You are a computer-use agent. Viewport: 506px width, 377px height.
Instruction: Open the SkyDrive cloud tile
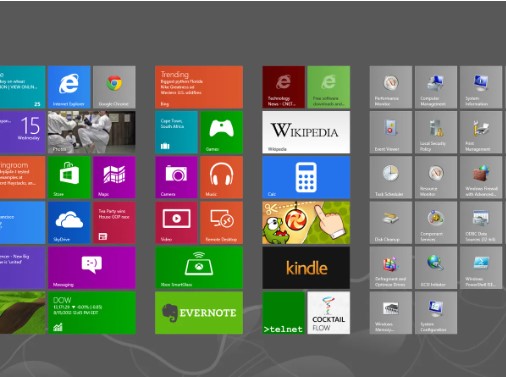pos(69,223)
